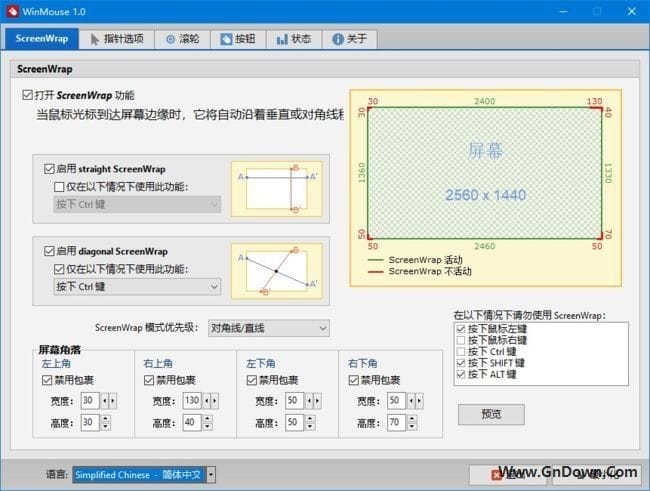This screenshot has height=491, width=650.
Task: Click the info icon on 关于 tab
Action: [x=338, y=39]
